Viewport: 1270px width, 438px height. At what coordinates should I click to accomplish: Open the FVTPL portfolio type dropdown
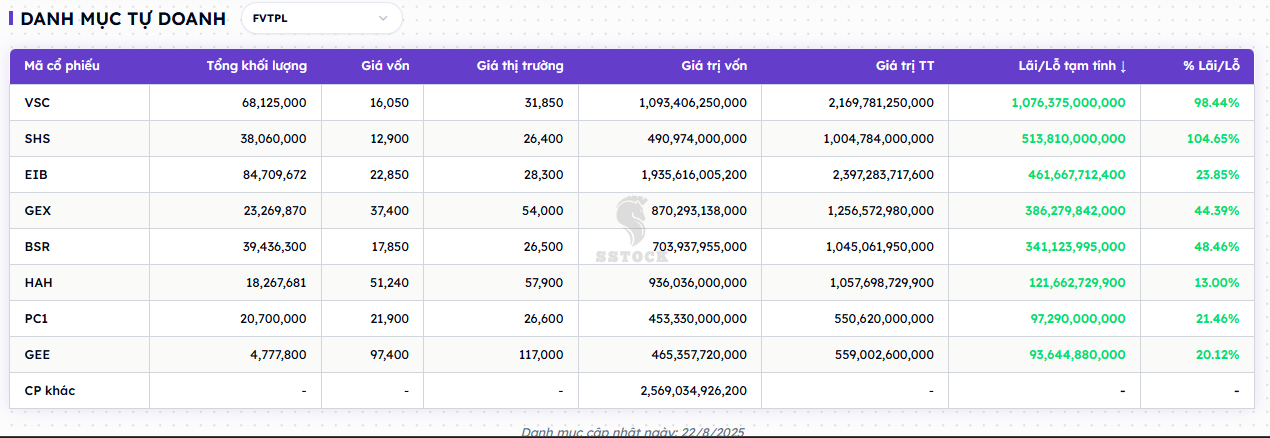[x=320, y=18]
